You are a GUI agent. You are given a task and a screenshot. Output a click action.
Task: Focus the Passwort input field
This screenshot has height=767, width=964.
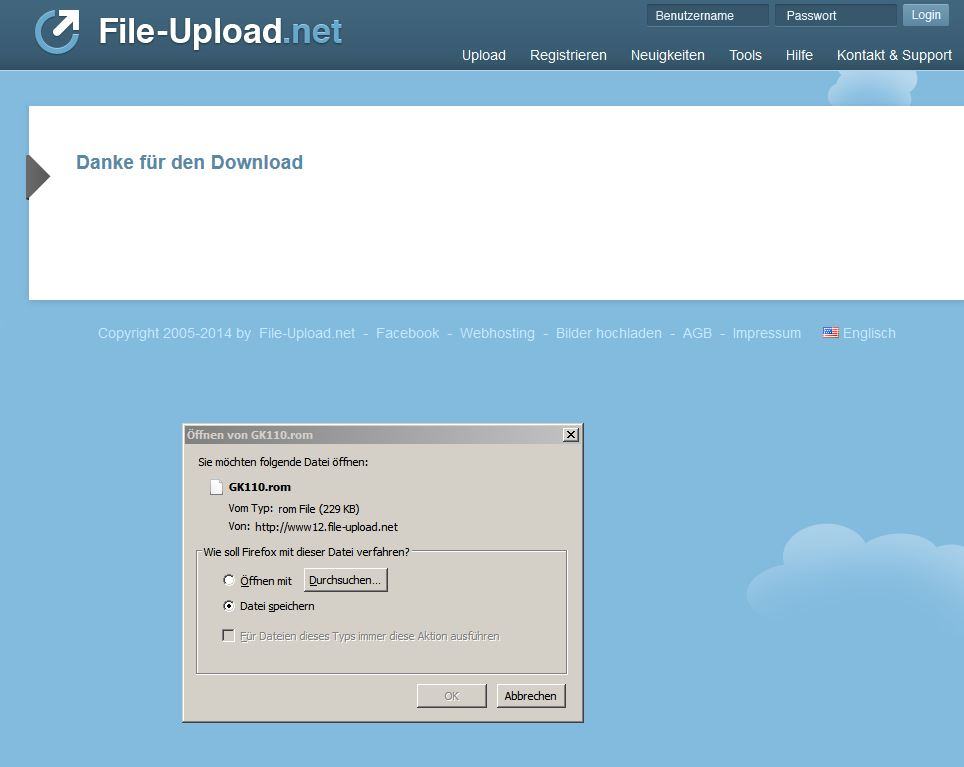pos(836,15)
